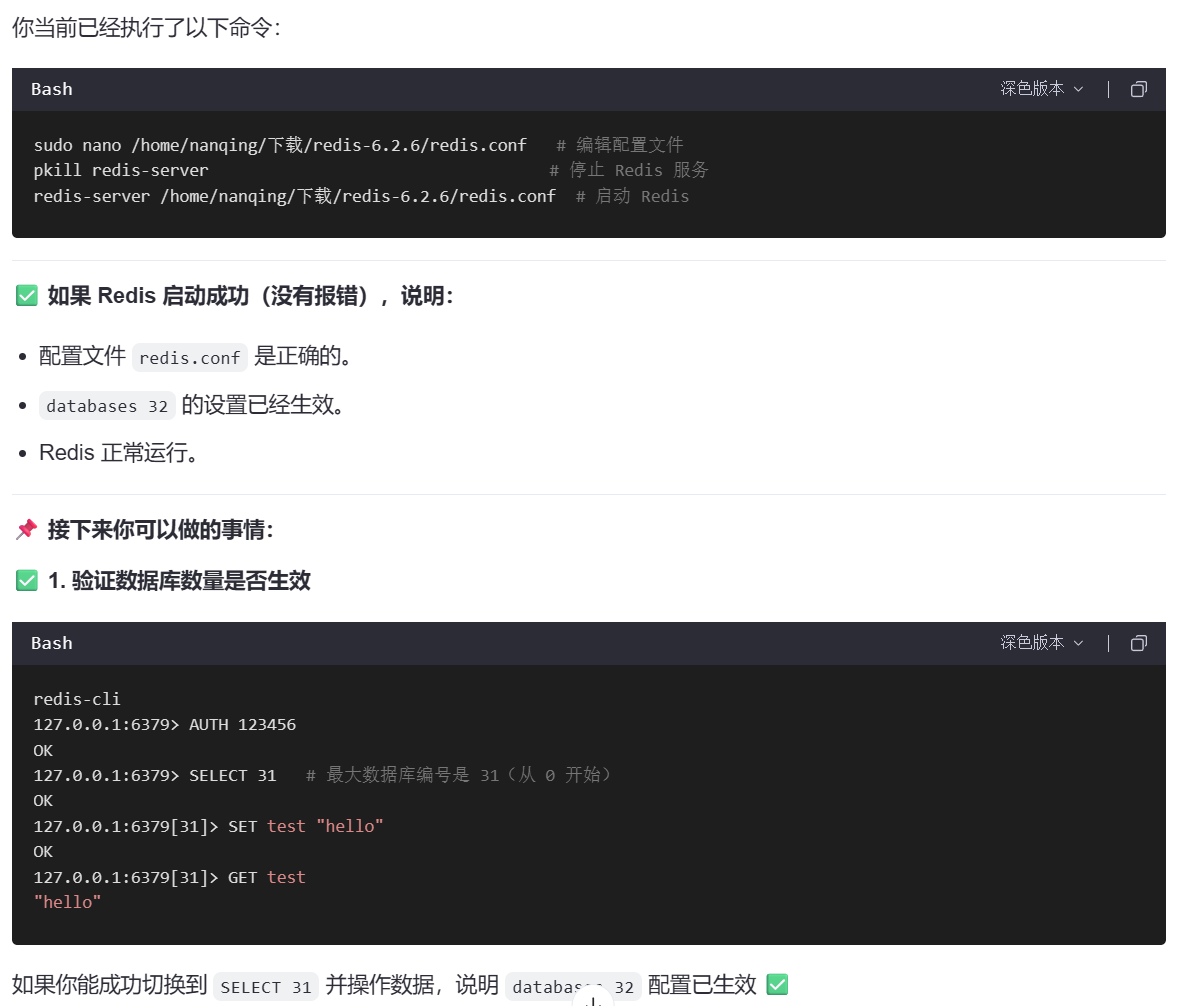Click the '# 启动 Redis' comment
The width and height of the screenshot is (1192, 1006).
[x=632, y=196]
